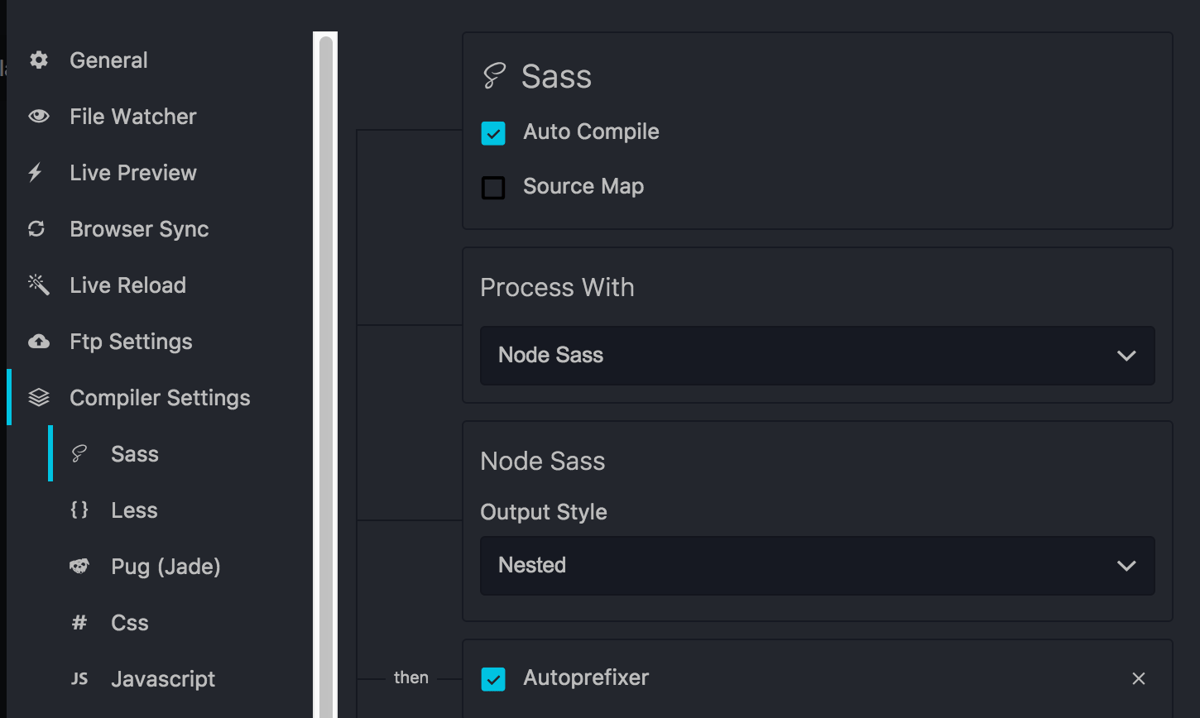1200x718 pixels.
Task: Switch to the Sass compiler section
Action: [134, 454]
